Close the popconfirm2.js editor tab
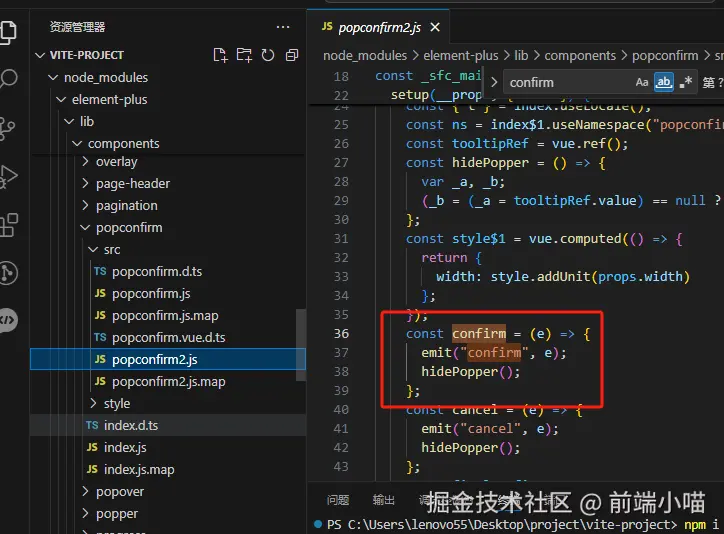Image resolution: width=724 pixels, height=534 pixels. [x=434, y=27]
